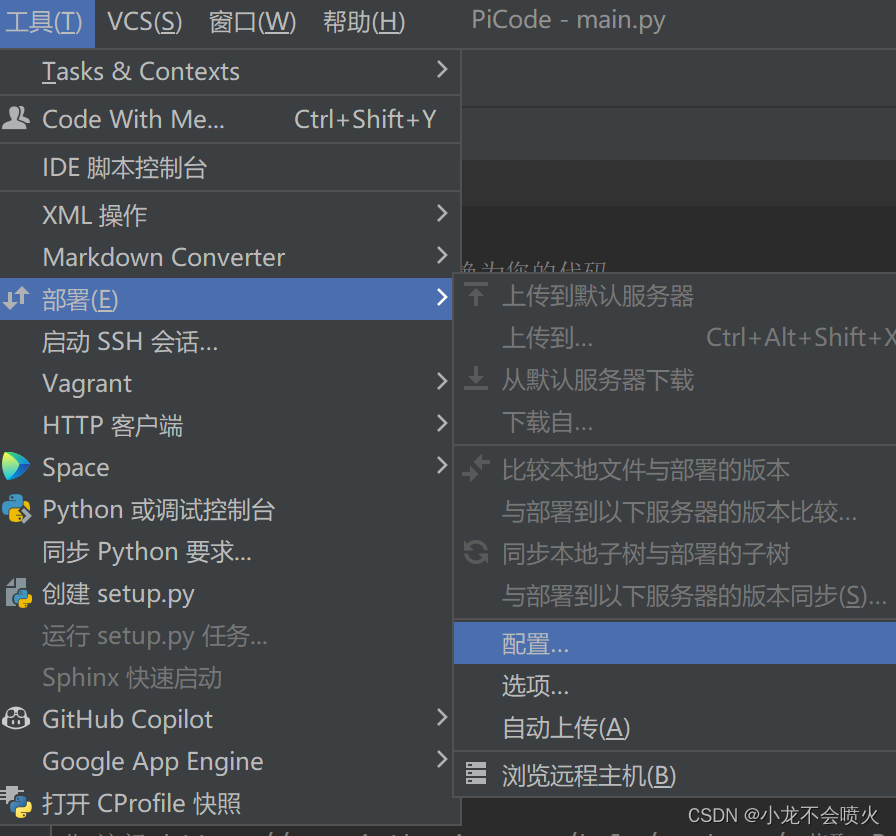Choose 同步 Python 要求... entry

click(x=226, y=551)
